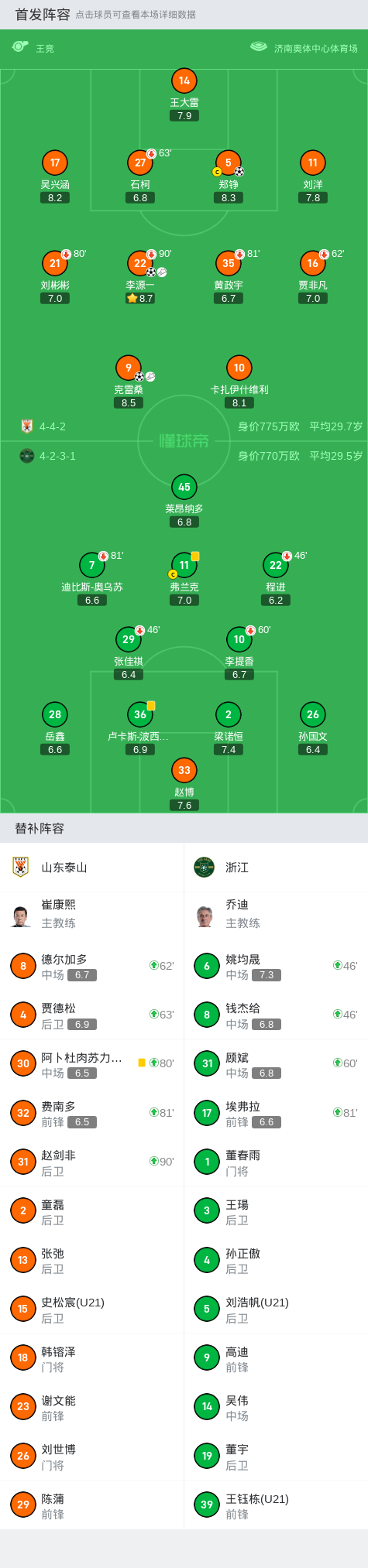Open 郑铮 number 5 player circle
368x1568 pixels.
pos(229,163)
